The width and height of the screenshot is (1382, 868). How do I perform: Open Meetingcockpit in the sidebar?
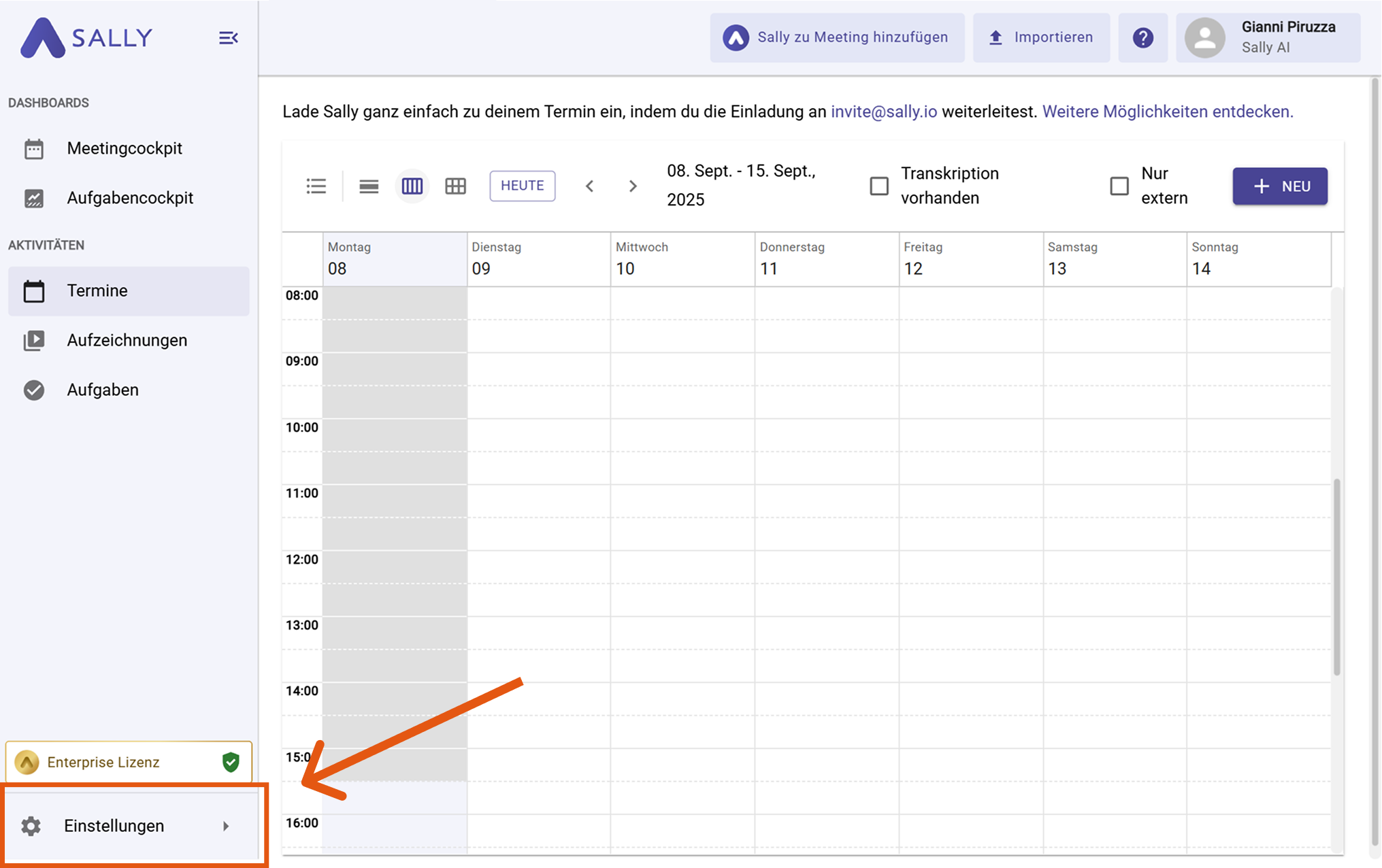pyautogui.click(x=125, y=148)
